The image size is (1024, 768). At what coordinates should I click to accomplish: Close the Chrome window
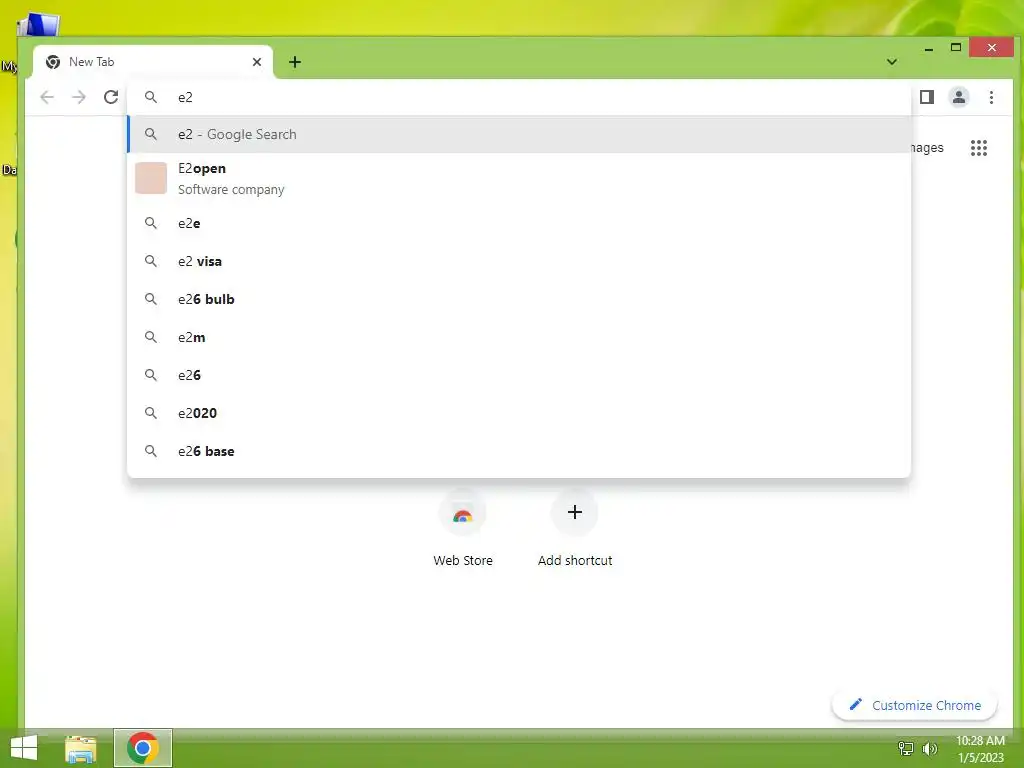tap(991, 48)
